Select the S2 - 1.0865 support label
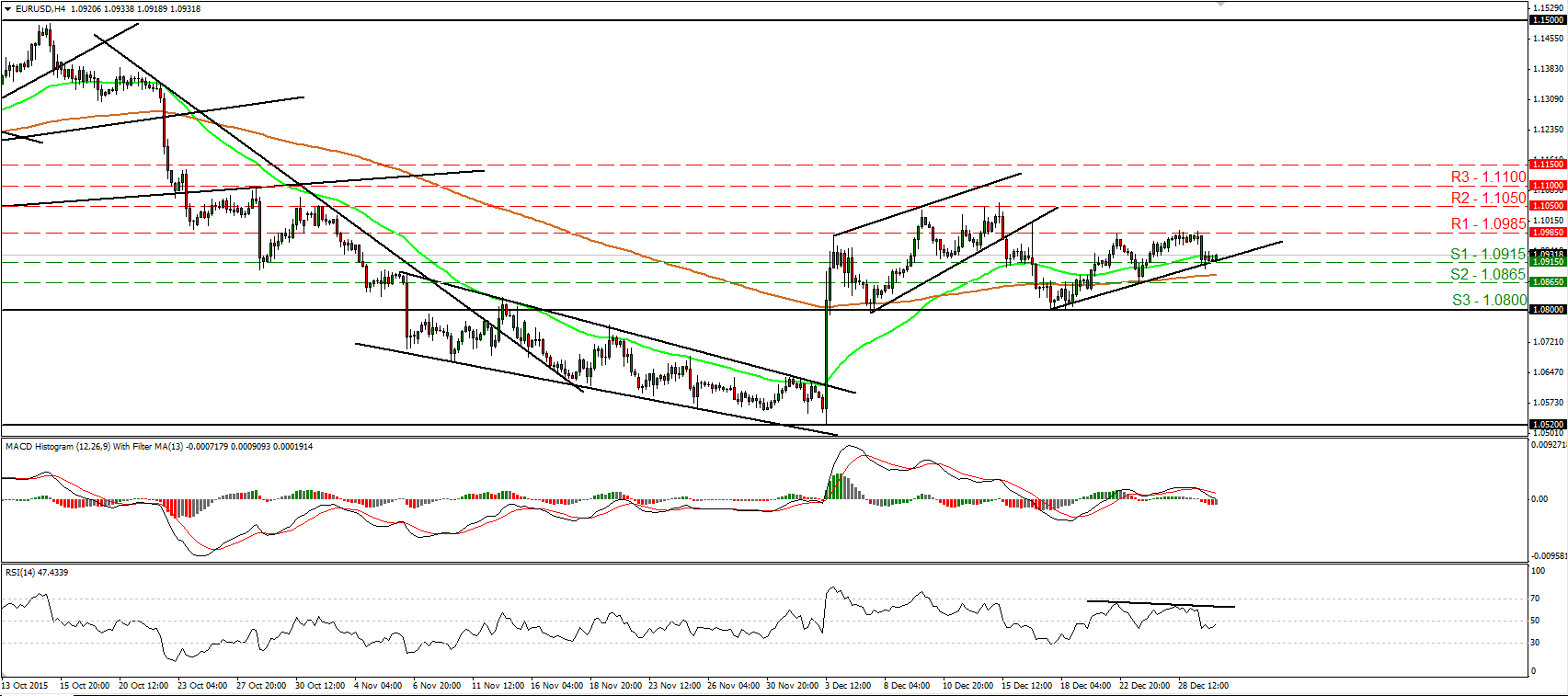The width and height of the screenshot is (1568, 696). point(1488,274)
